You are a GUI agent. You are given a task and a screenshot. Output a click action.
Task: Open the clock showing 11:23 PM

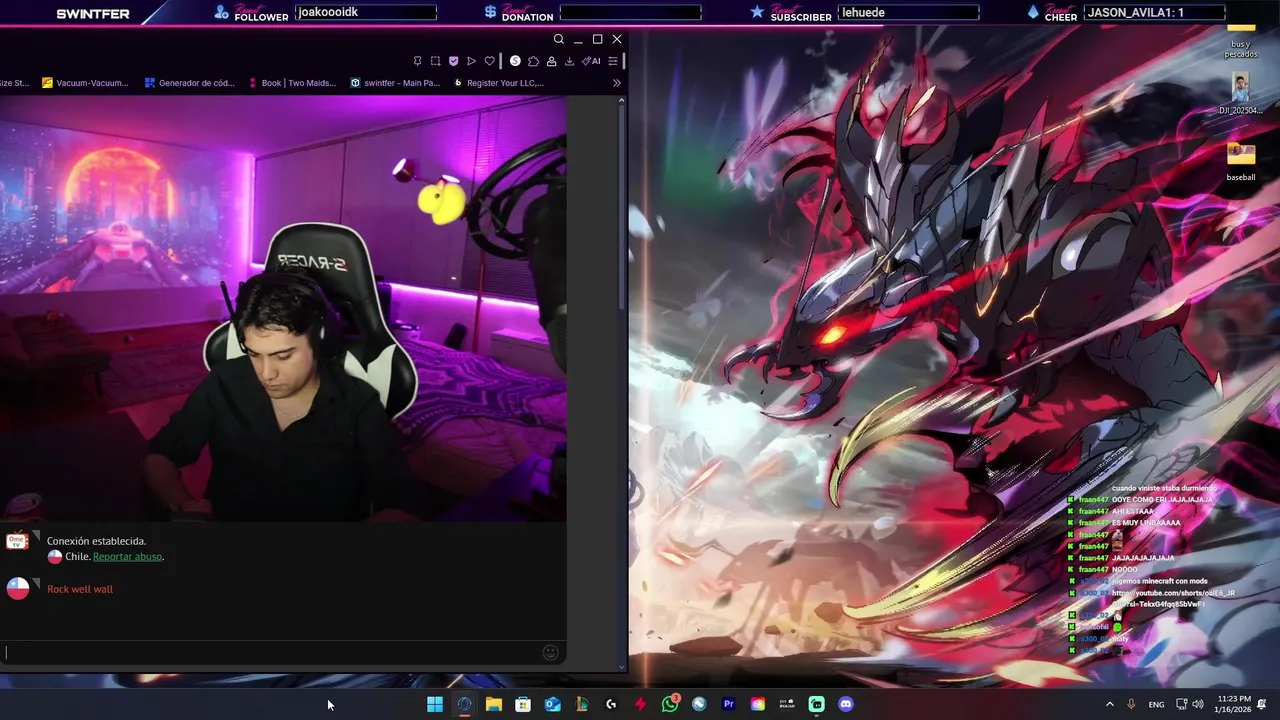tap(1234, 704)
